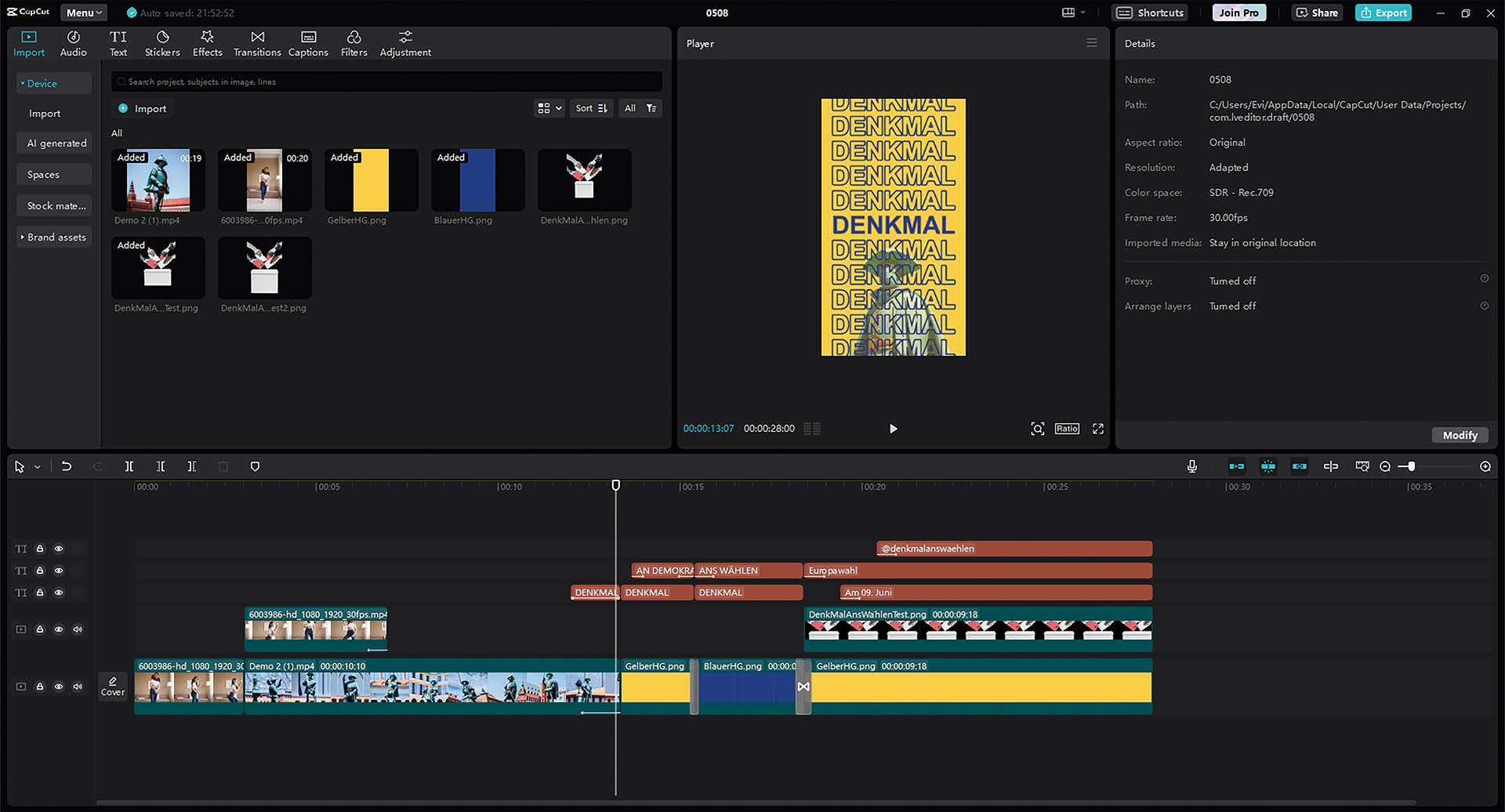The height and width of the screenshot is (812, 1505).
Task: Hide the @denkmalanswaehlen text track
Action: (59, 549)
